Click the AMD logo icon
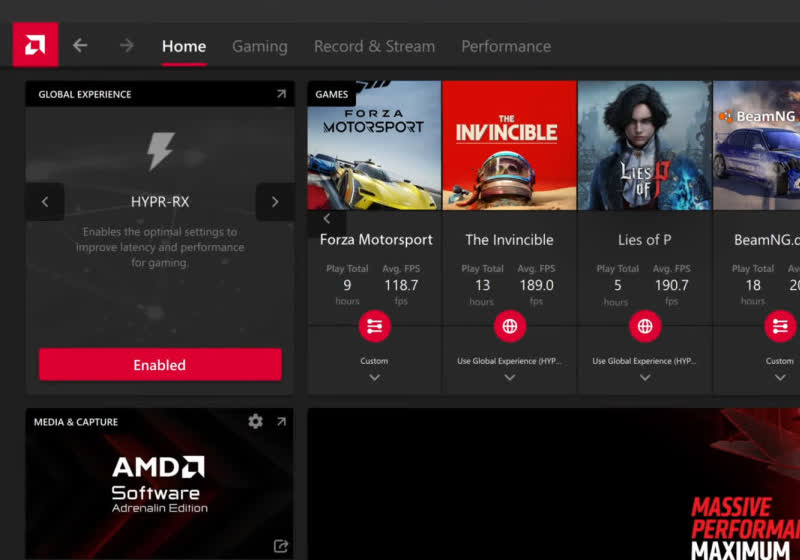The width and height of the screenshot is (800, 560). pyautogui.click(x=35, y=45)
